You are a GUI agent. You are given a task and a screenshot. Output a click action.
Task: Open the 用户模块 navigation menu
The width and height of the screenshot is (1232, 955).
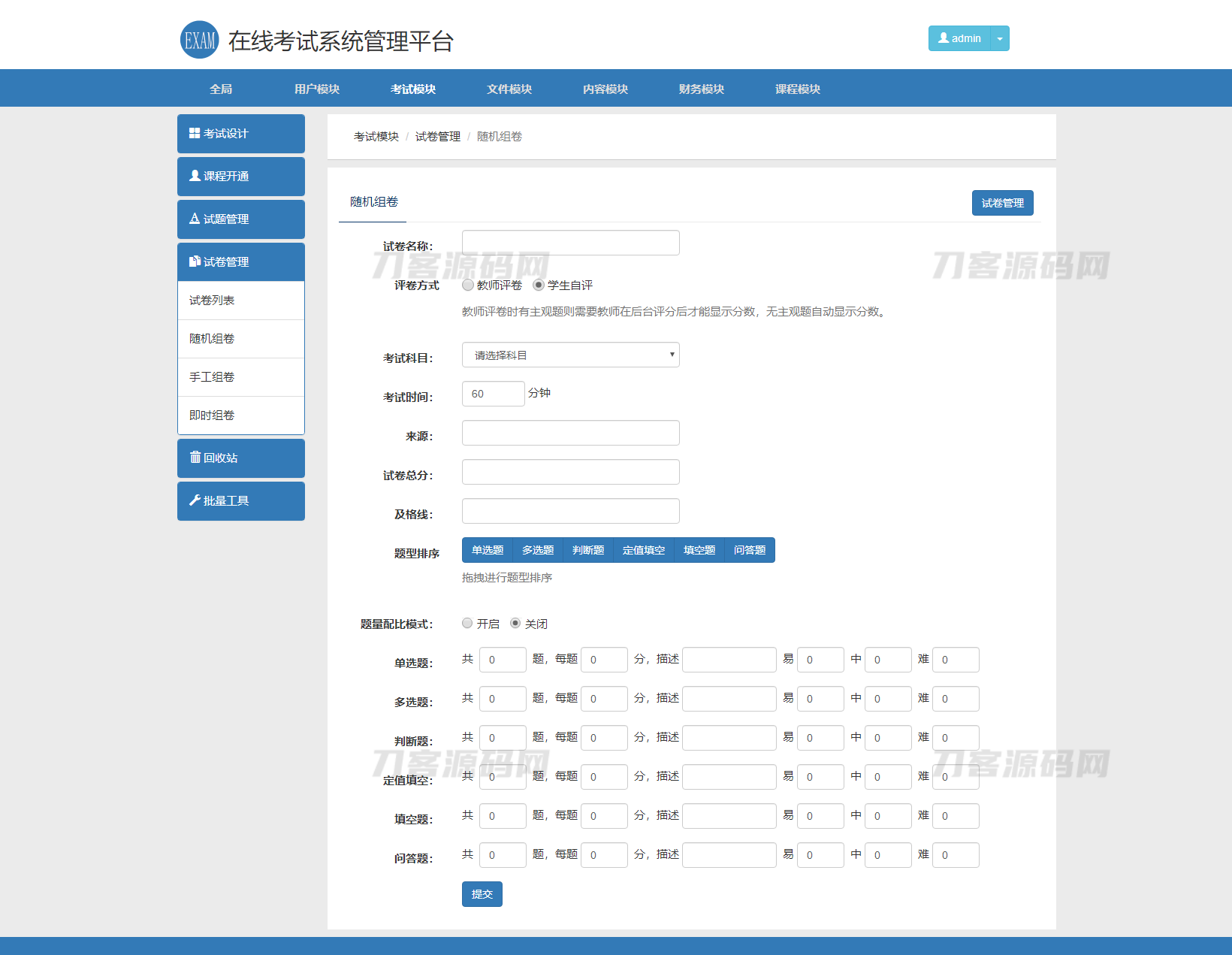[x=316, y=89]
